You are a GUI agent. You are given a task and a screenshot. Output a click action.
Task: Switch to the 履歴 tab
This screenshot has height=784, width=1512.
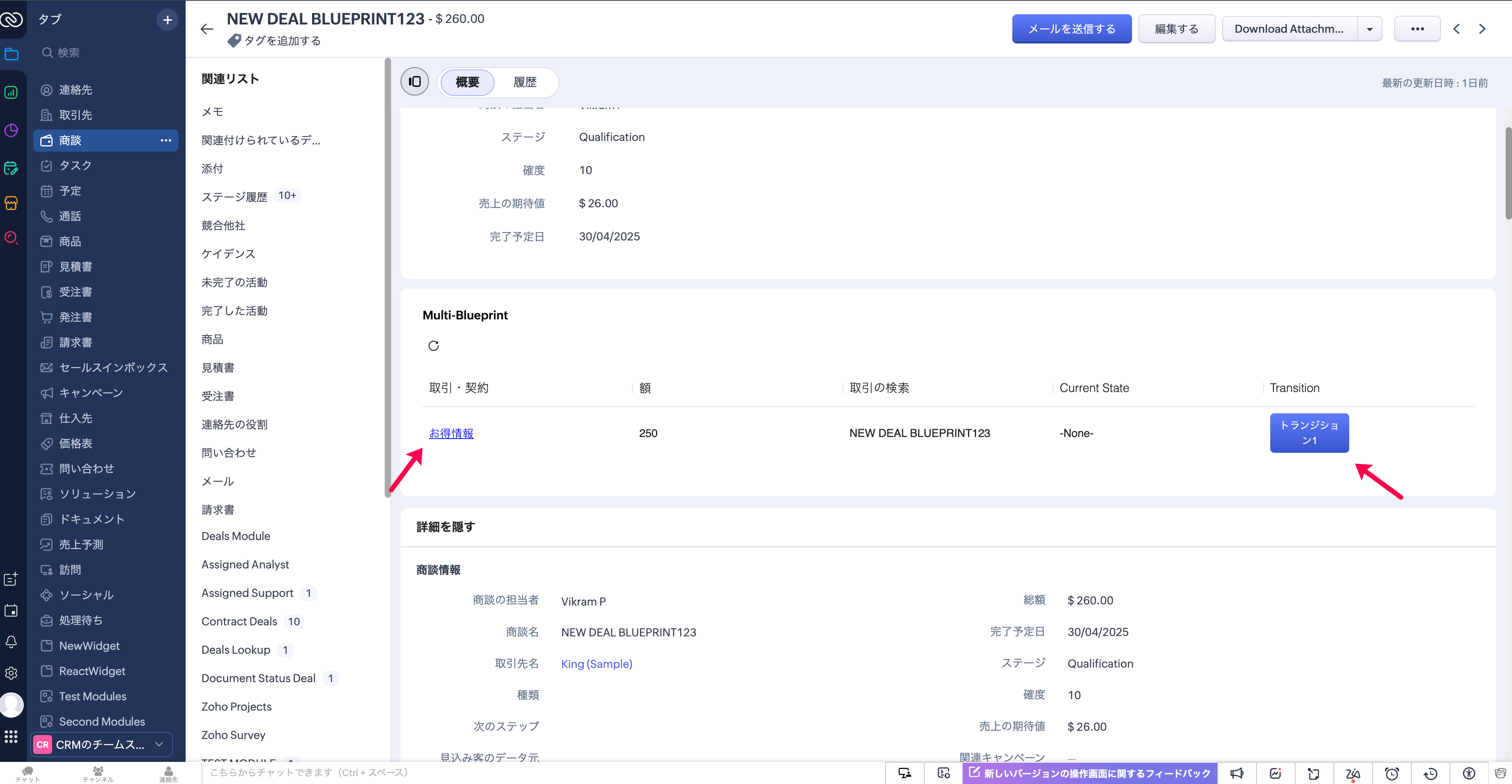[525, 82]
